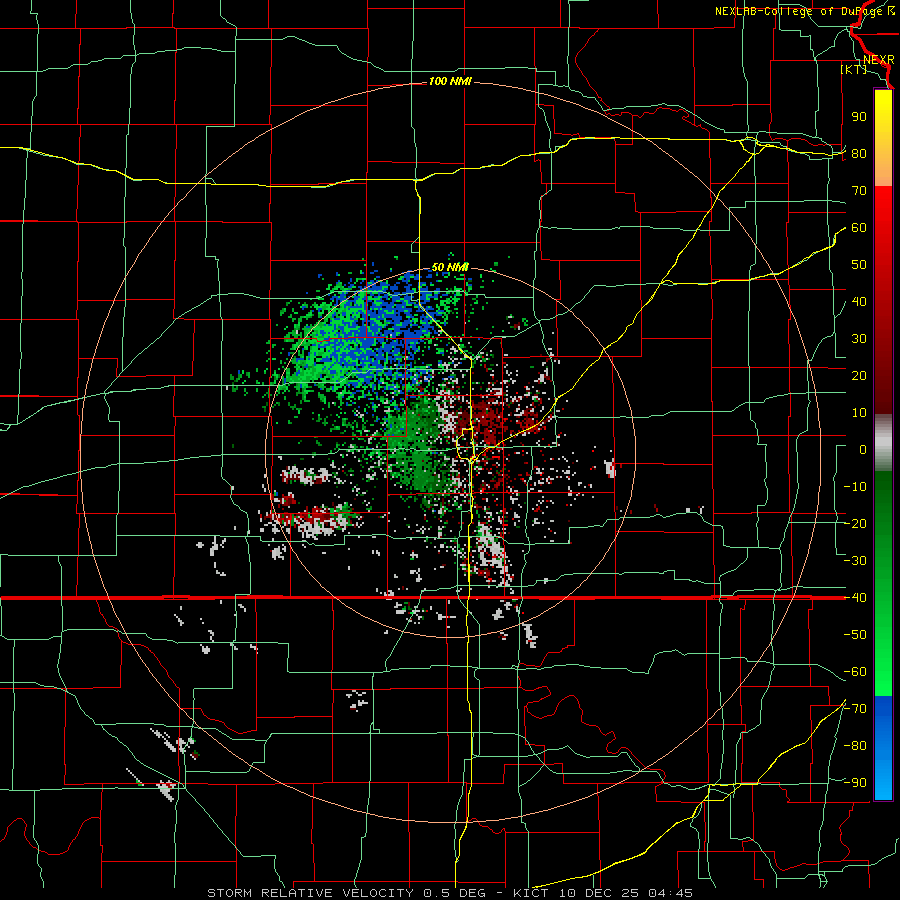Click the "10 DEC 25" date text

(x=599, y=893)
